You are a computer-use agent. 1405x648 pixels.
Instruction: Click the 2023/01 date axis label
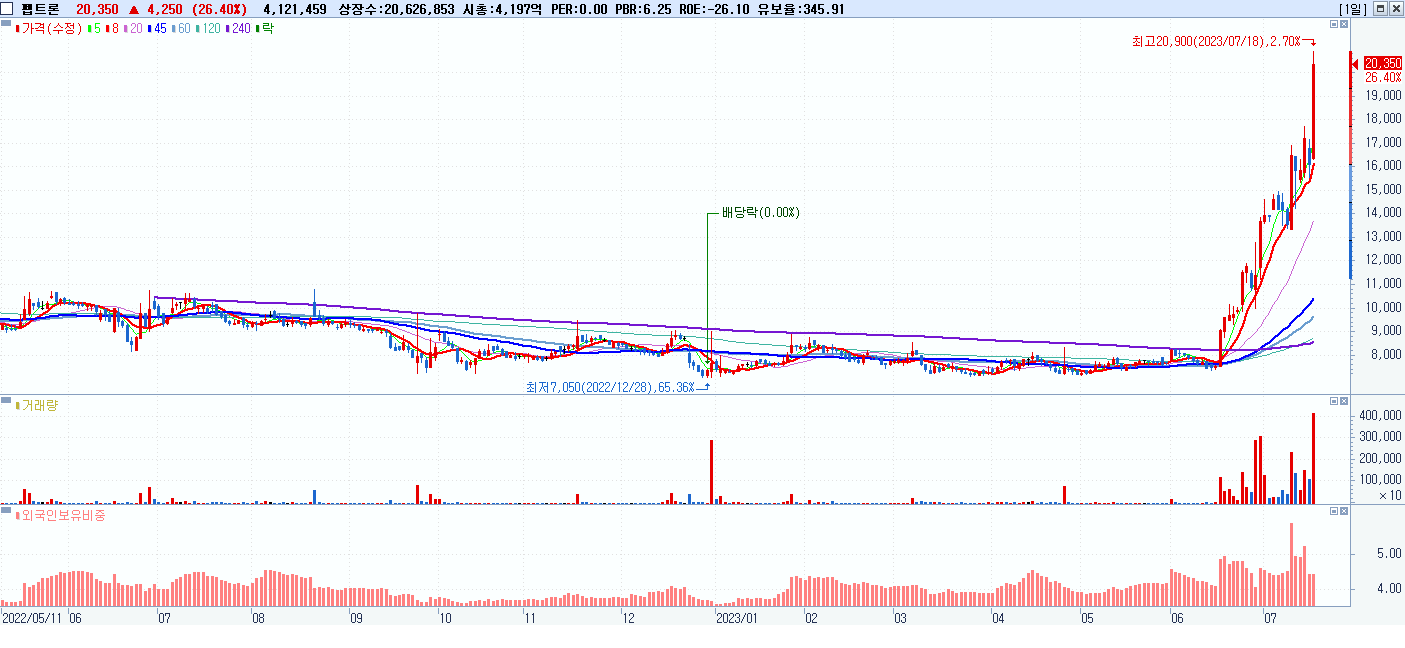[x=738, y=619]
